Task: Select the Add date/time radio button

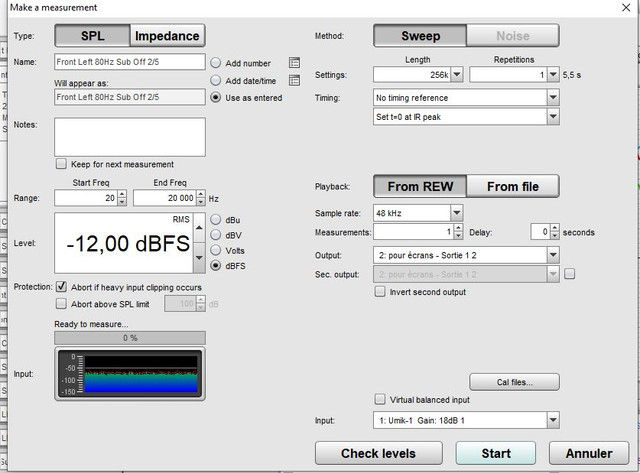Action: click(216, 80)
